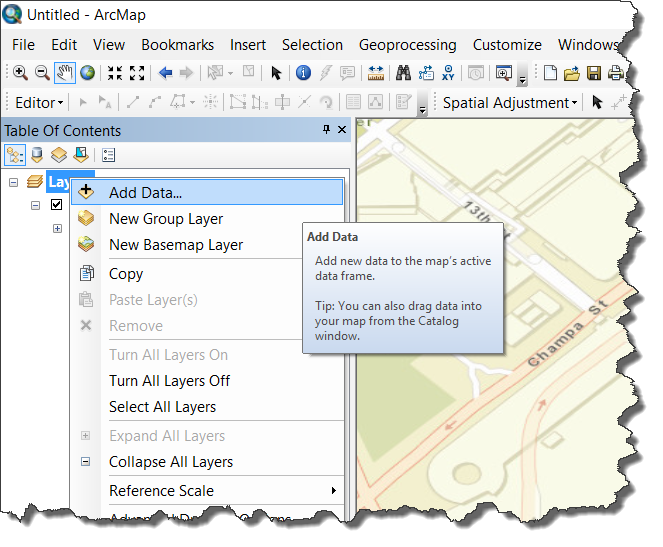Click List By Drawing Order icon
This screenshot has height=547, width=663.
[15, 155]
